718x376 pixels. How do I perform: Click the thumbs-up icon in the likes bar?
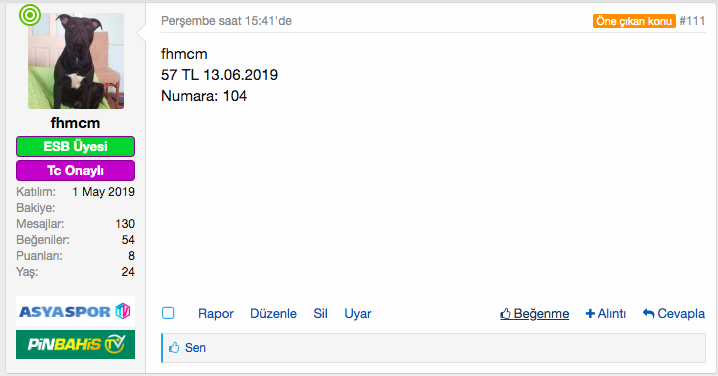(174, 348)
